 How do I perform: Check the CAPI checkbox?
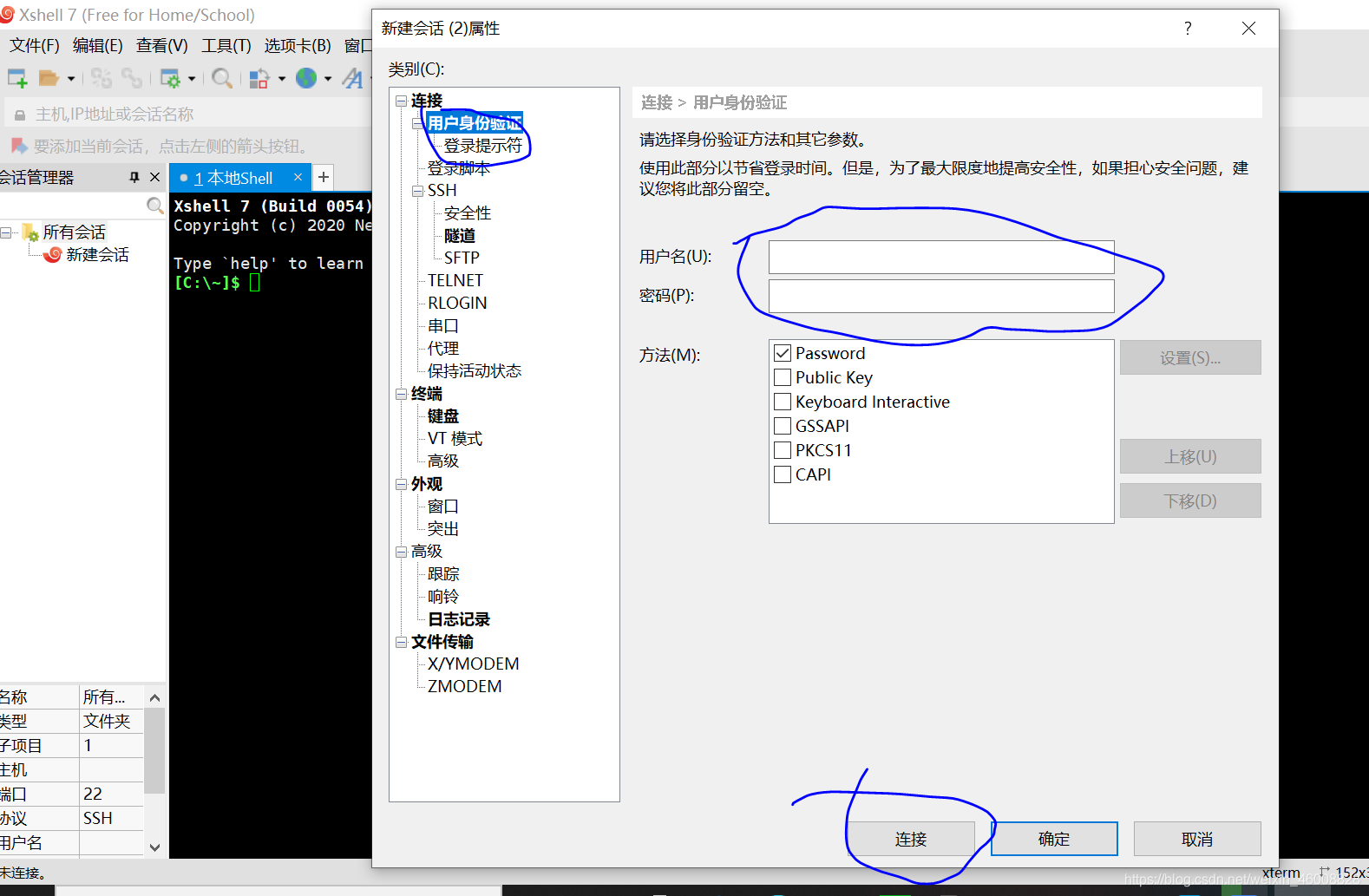point(783,474)
